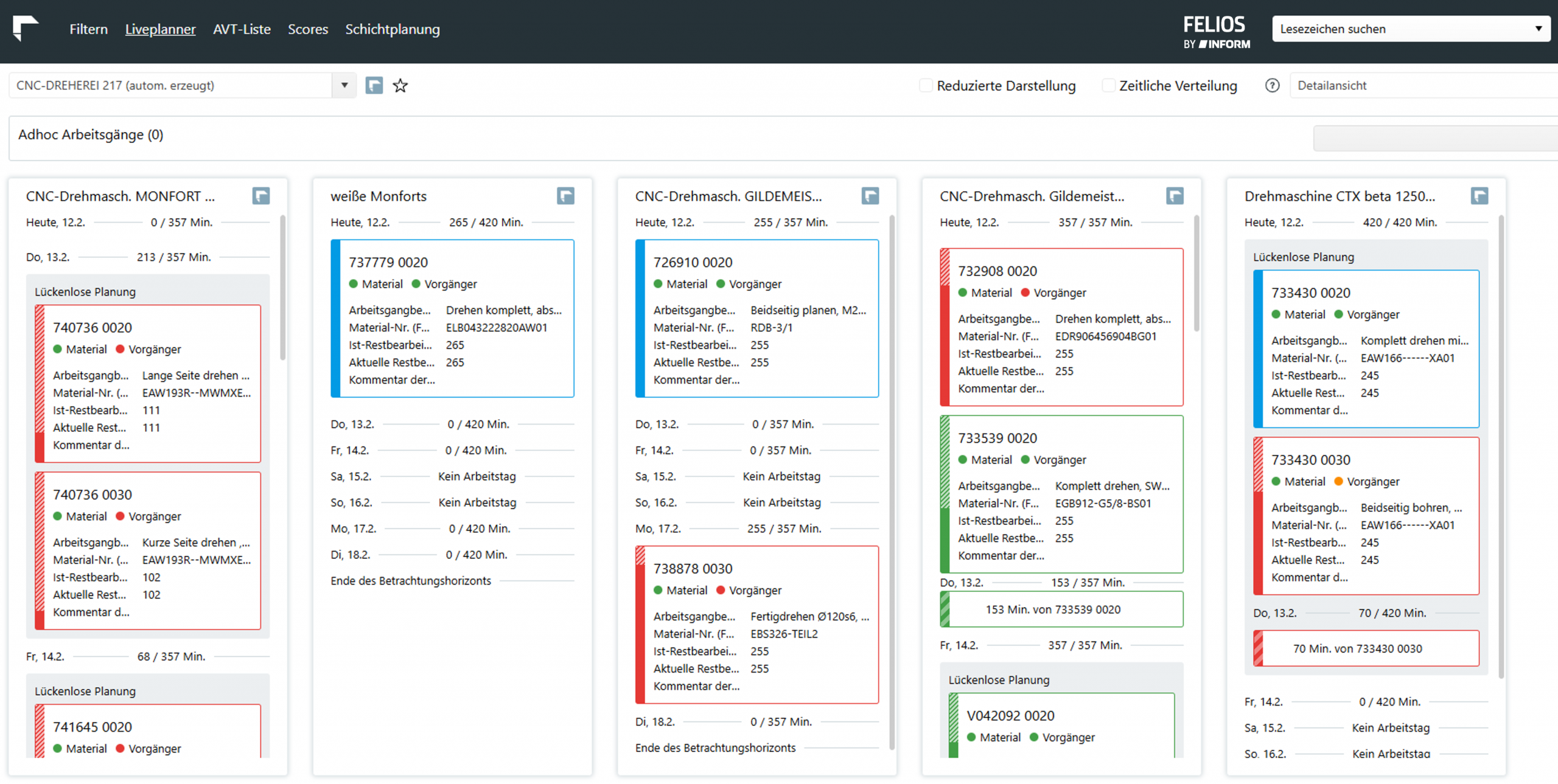
Task: Mark the view as favorite with star
Action: 400,85
